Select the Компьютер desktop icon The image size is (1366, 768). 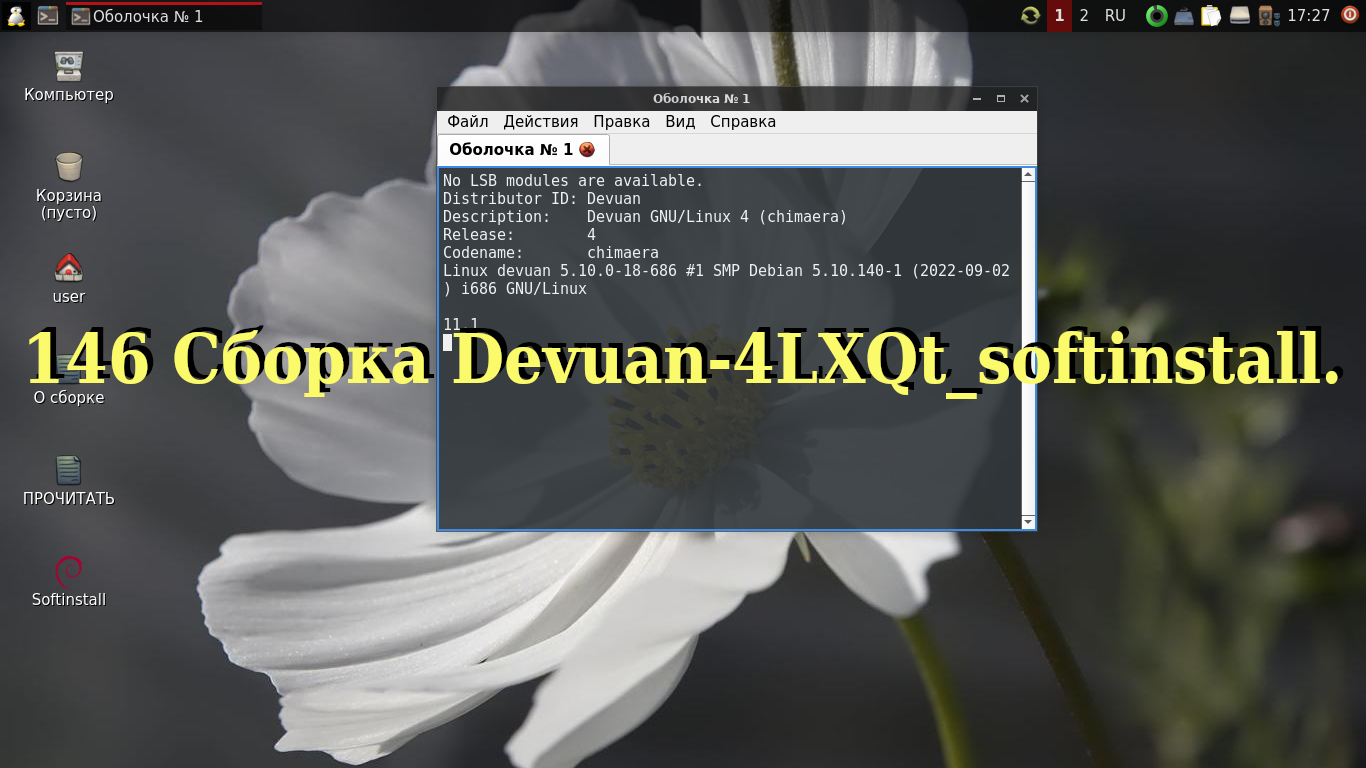(x=69, y=77)
